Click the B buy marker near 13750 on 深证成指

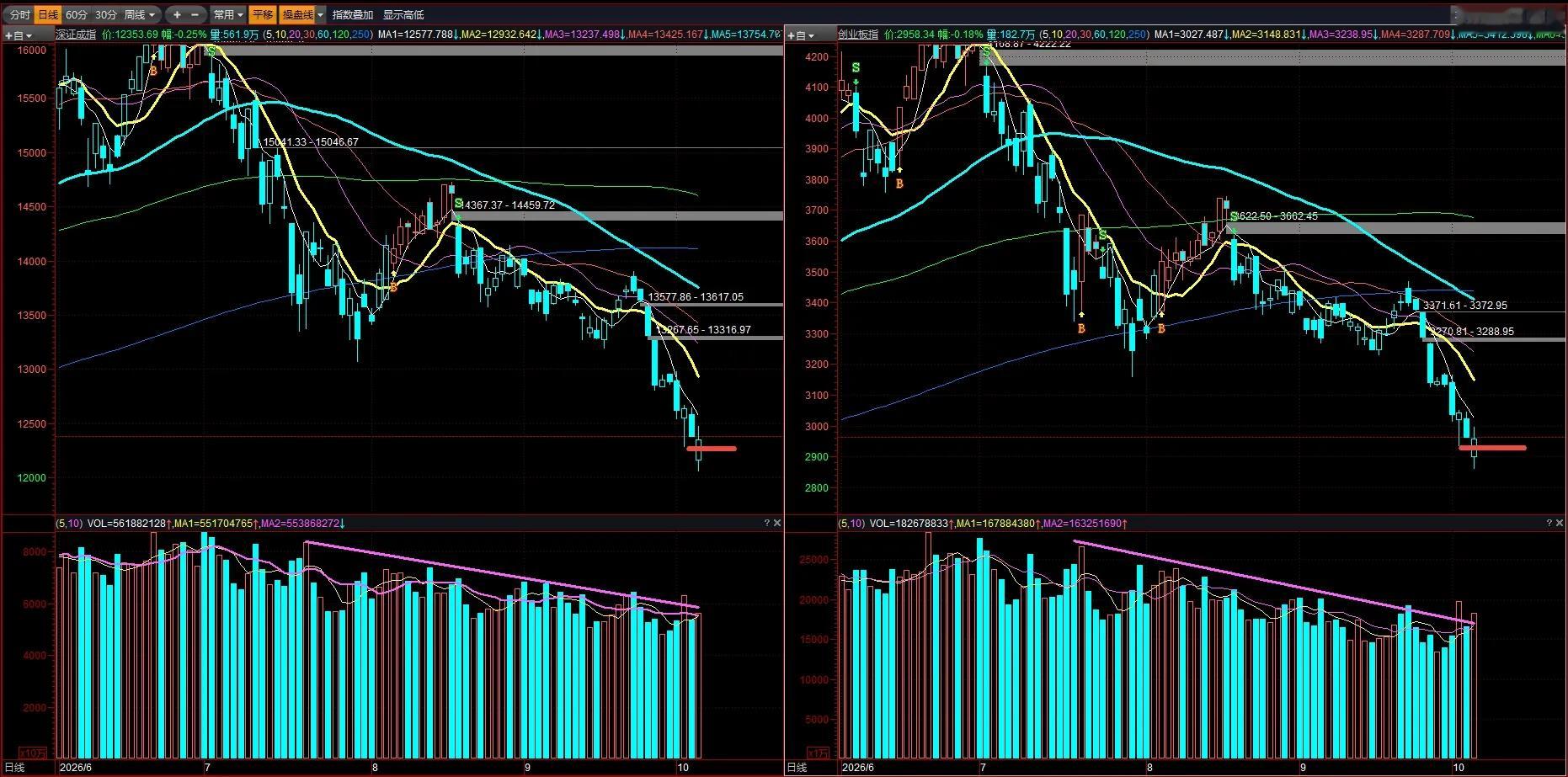392,287
